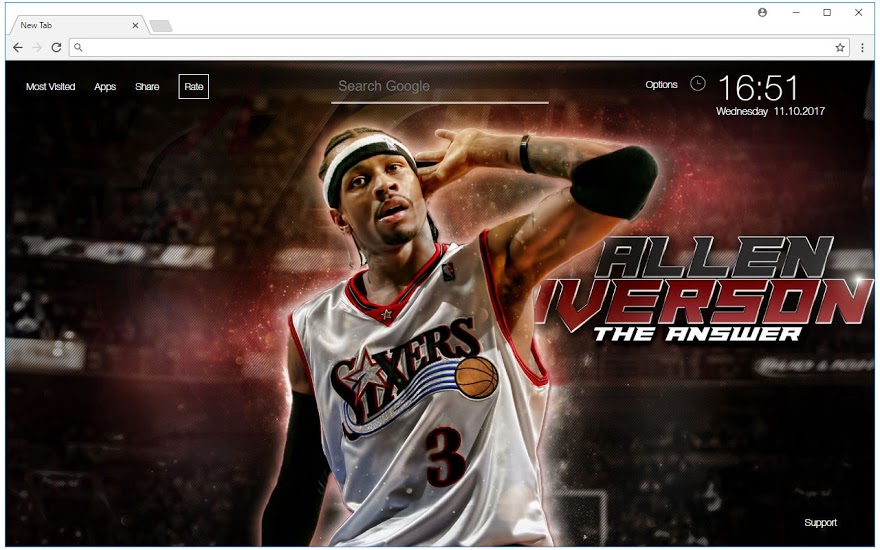Click the browser back arrow

tap(18, 47)
